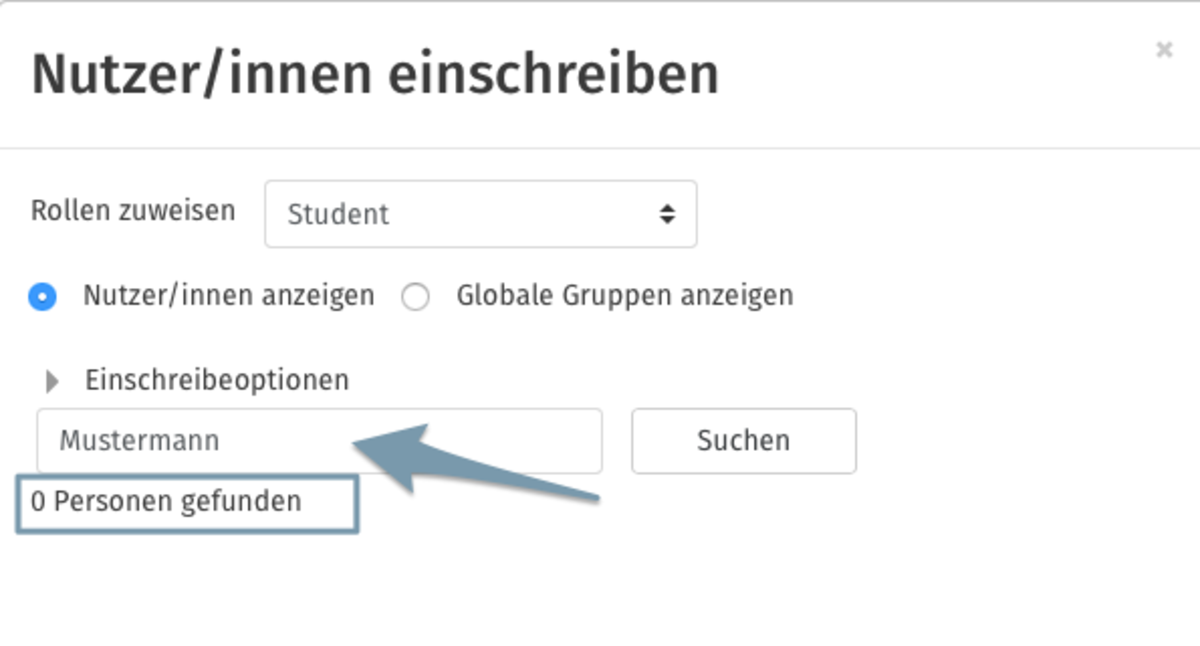Click the empty area after Mustermann text
This screenshot has width=1200, height=646.
pos(410,440)
